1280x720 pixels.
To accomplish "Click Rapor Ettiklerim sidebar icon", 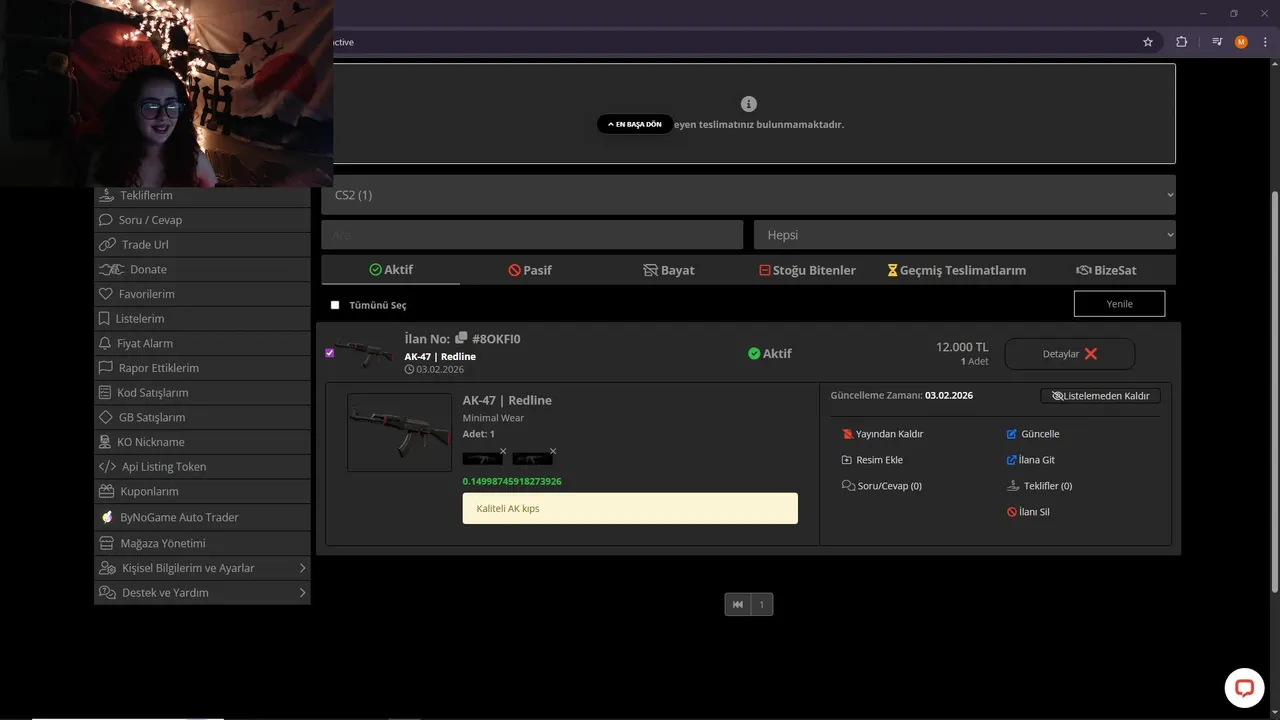I will tap(106, 368).
